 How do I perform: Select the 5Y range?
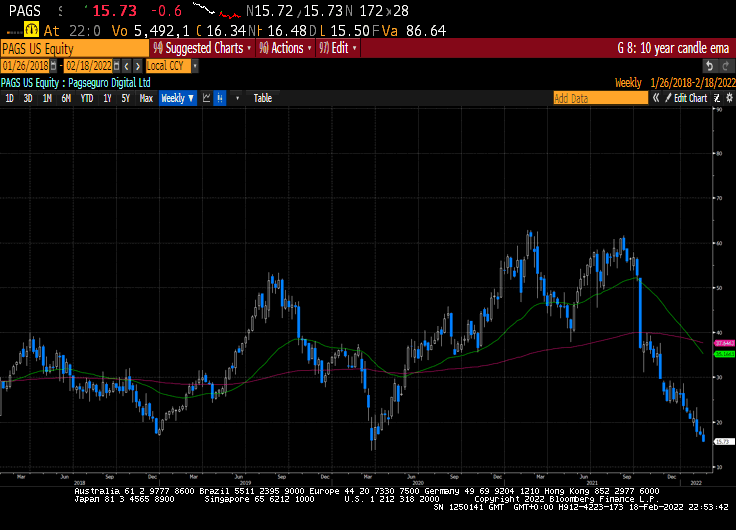pos(125,98)
